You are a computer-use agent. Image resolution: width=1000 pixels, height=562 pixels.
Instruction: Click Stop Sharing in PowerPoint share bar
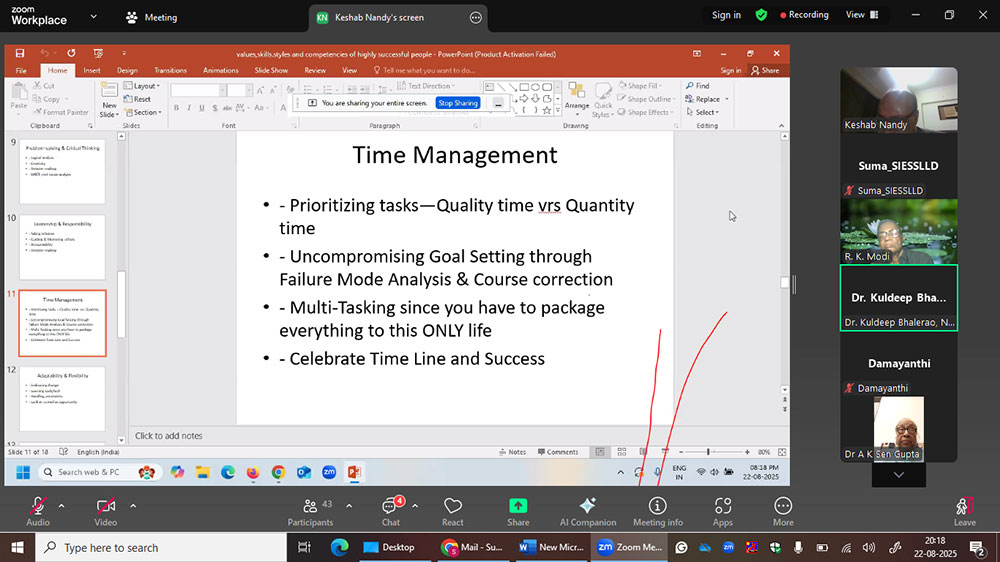pos(458,103)
